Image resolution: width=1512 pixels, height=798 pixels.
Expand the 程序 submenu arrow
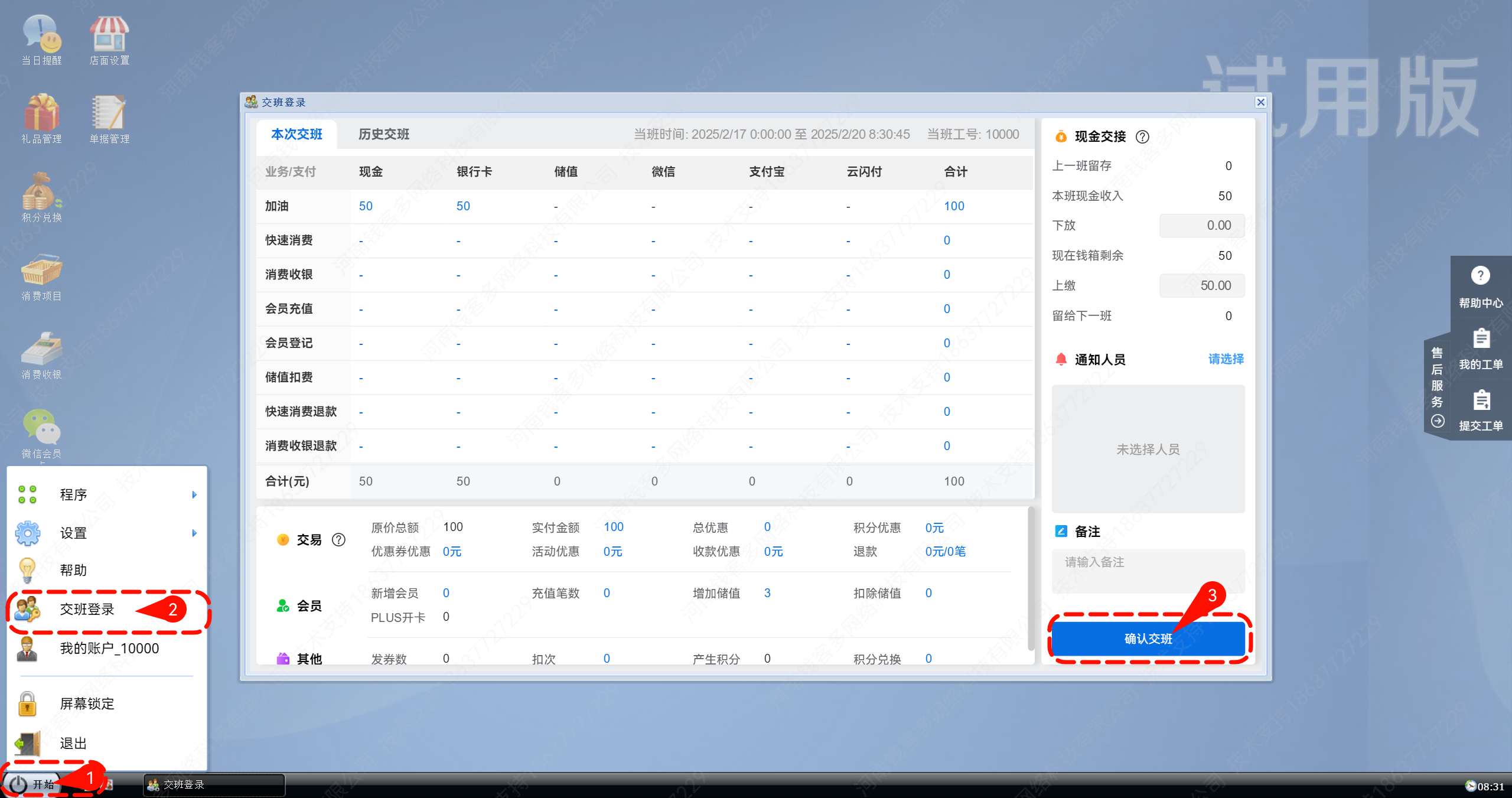[x=194, y=495]
